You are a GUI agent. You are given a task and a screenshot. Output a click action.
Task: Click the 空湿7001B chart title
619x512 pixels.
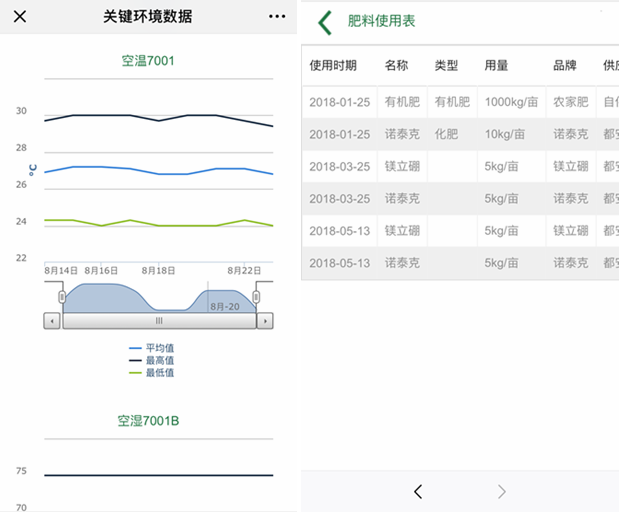point(148,421)
